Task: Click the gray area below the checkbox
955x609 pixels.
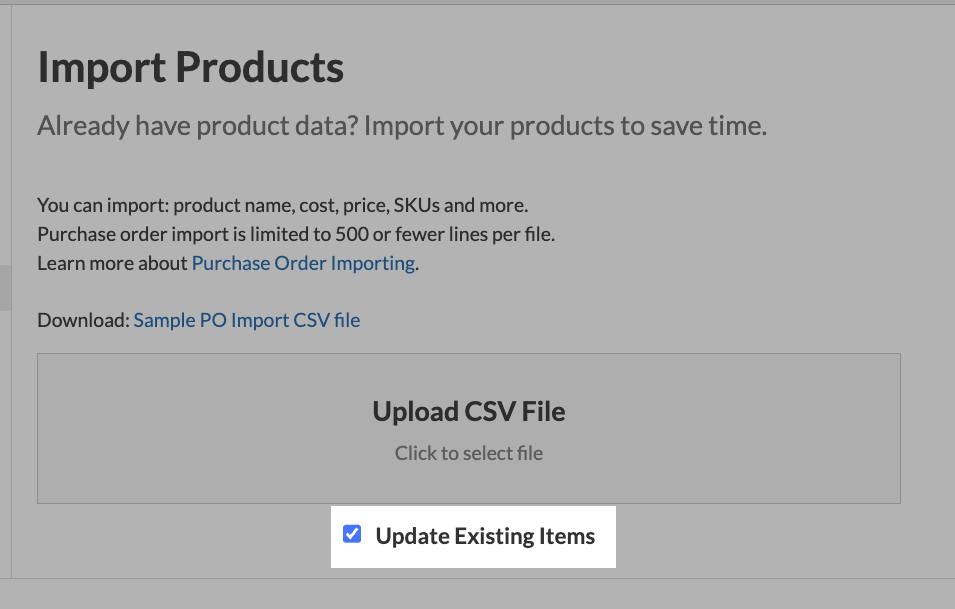Action: point(468,585)
